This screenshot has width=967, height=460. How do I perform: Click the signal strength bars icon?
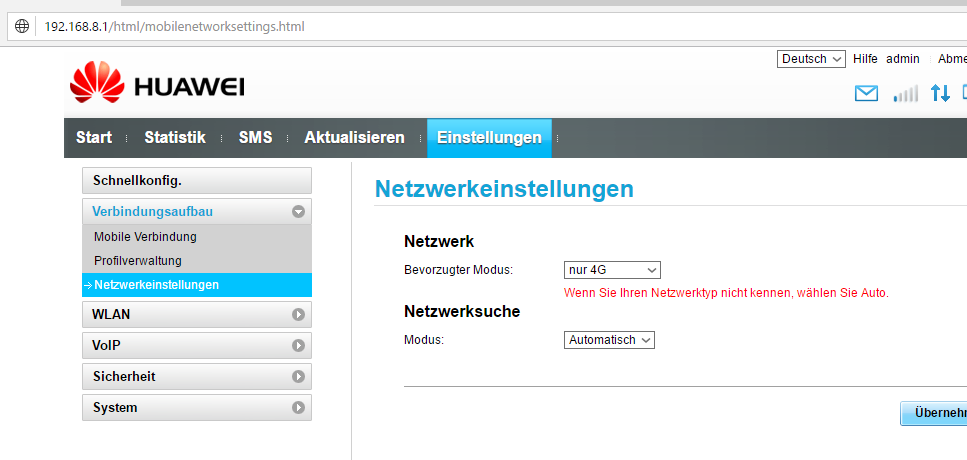point(905,94)
